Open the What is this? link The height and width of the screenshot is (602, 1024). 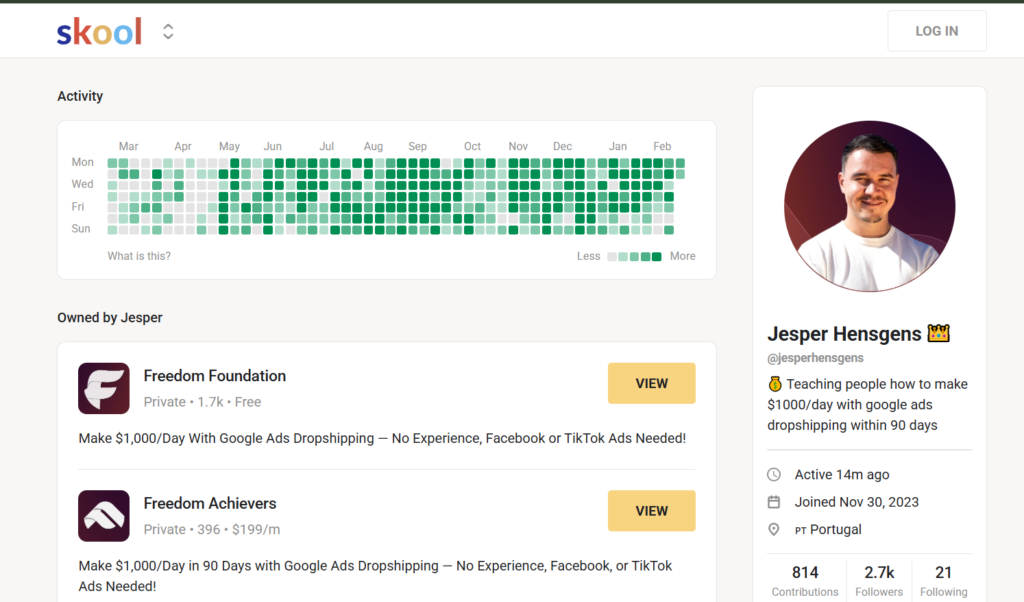coord(139,256)
